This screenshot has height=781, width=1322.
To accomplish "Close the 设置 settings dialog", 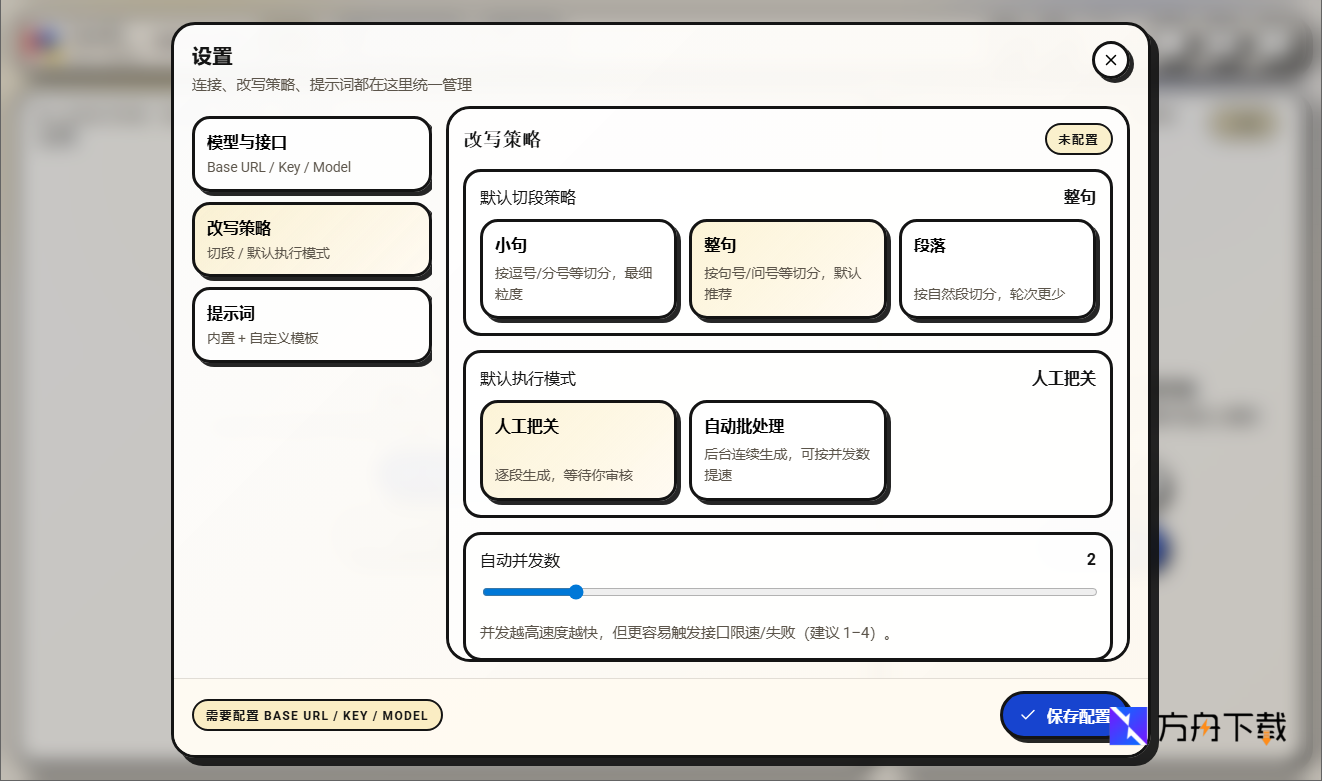I will tap(1111, 60).
